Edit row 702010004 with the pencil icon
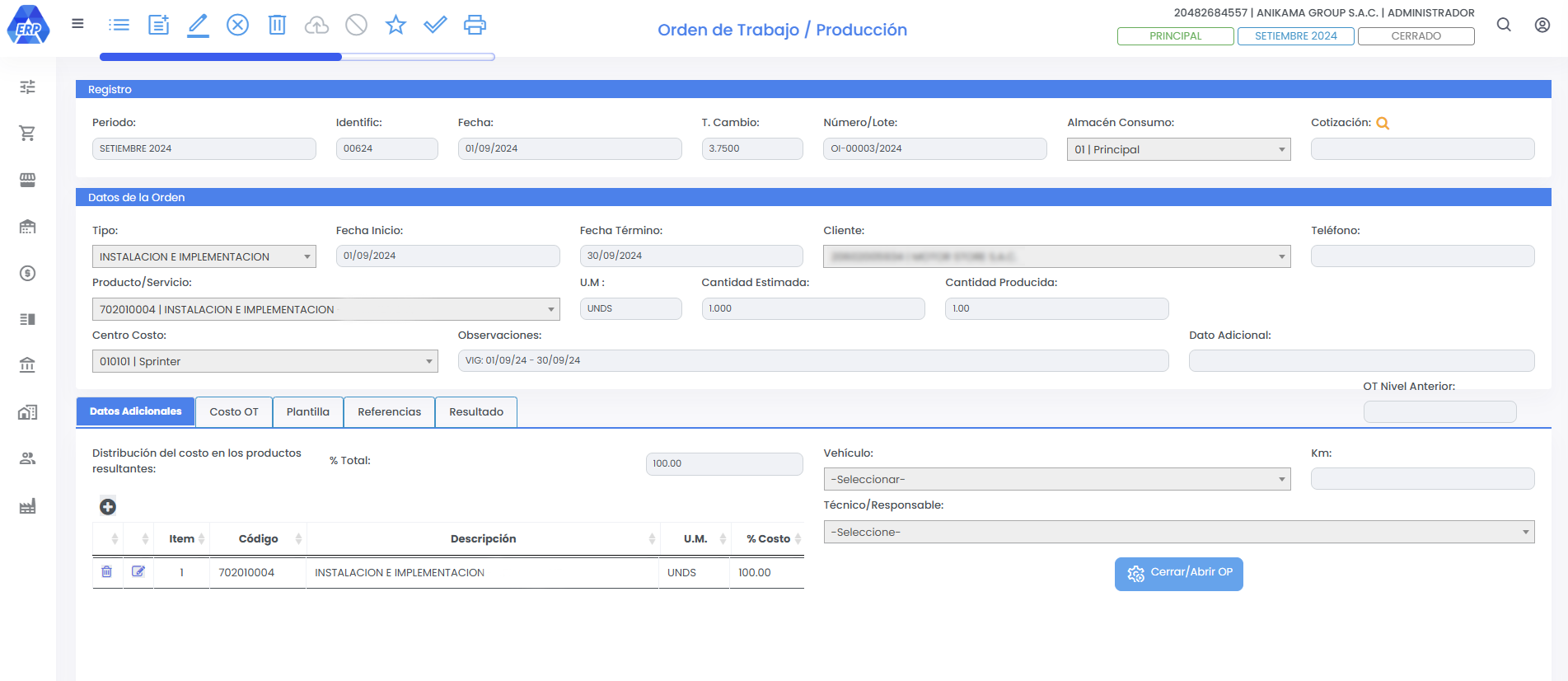 (138, 571)
